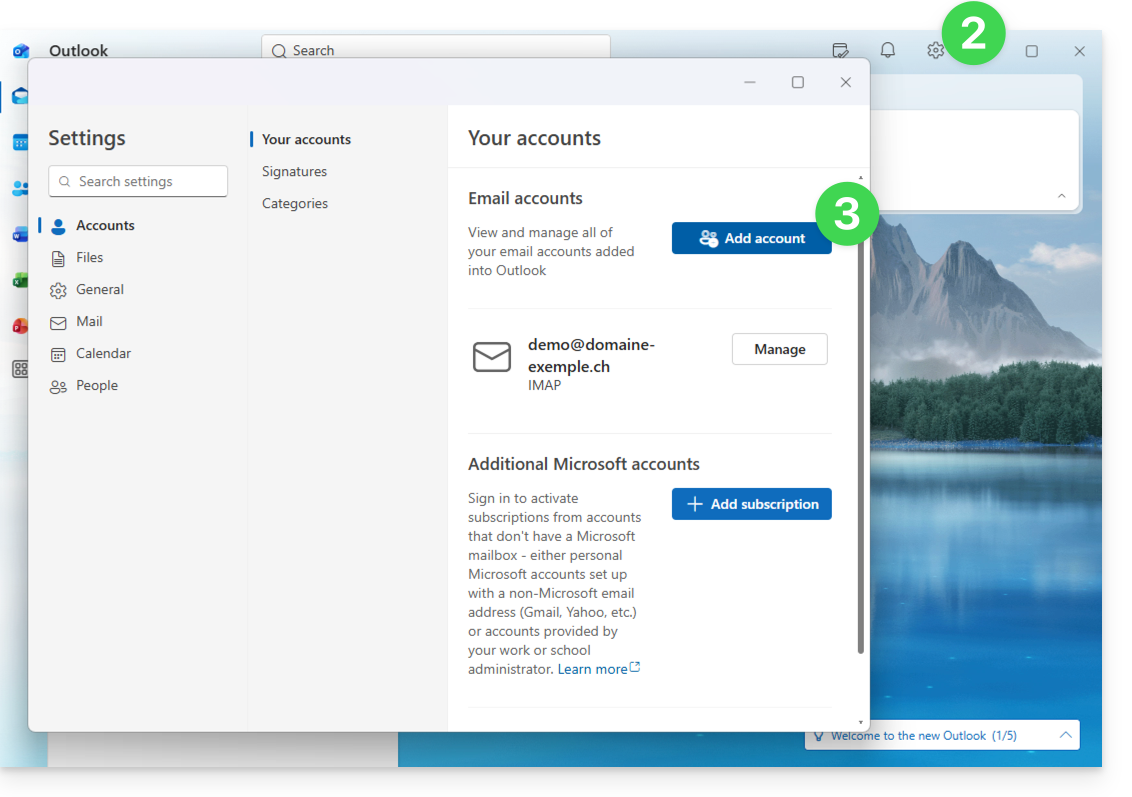Screen dimensions: 1132x797
Task: Collapse the Welcome to new Outlook banner
Action: pos(1065,735)
